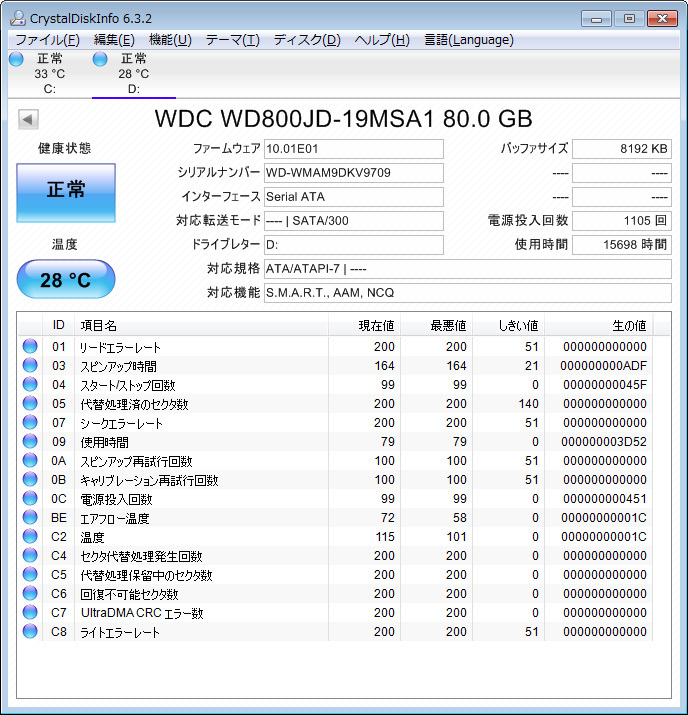Click the 項目名 column header
Image resolution: width=688 pixels, height=715 pixels.
click(x=201, y=325)
